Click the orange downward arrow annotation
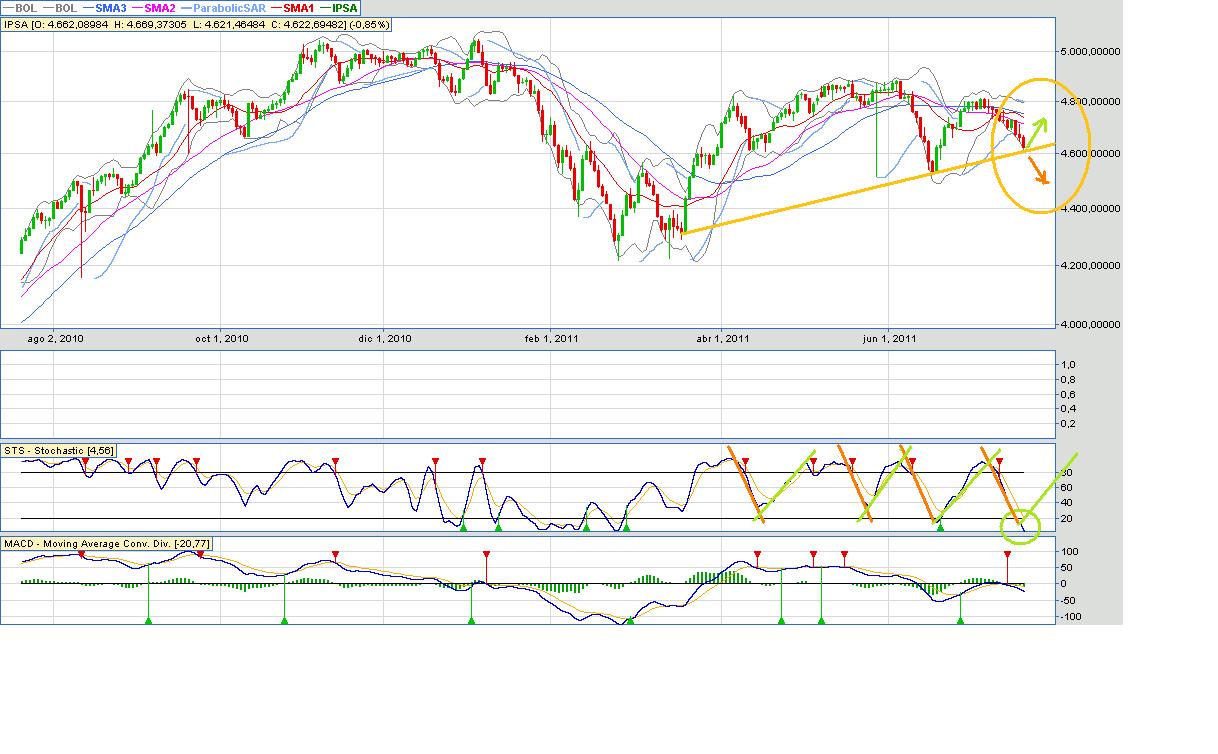 1037,171
